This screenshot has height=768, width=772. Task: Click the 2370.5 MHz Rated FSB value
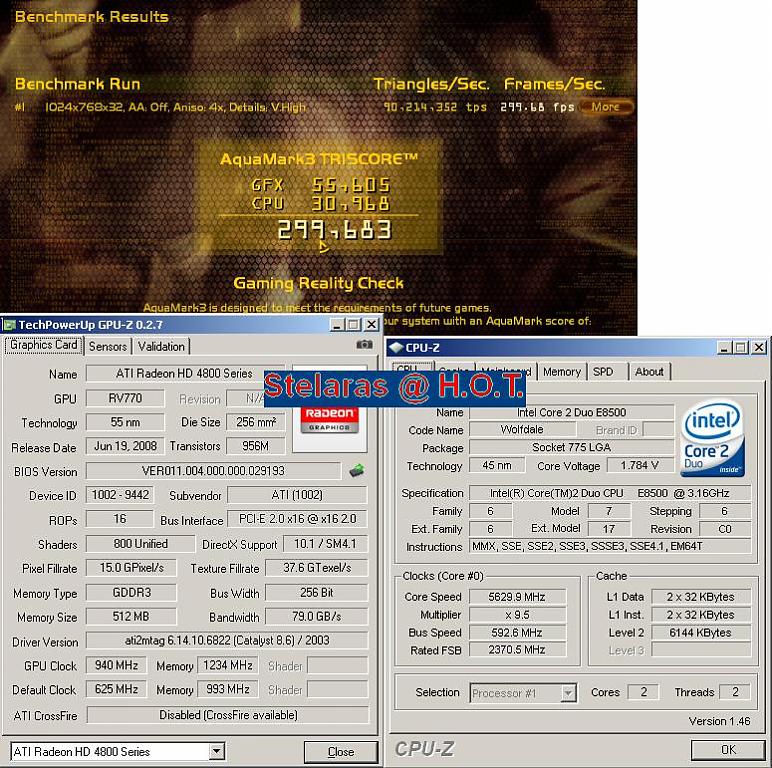(x=517, y=650)
